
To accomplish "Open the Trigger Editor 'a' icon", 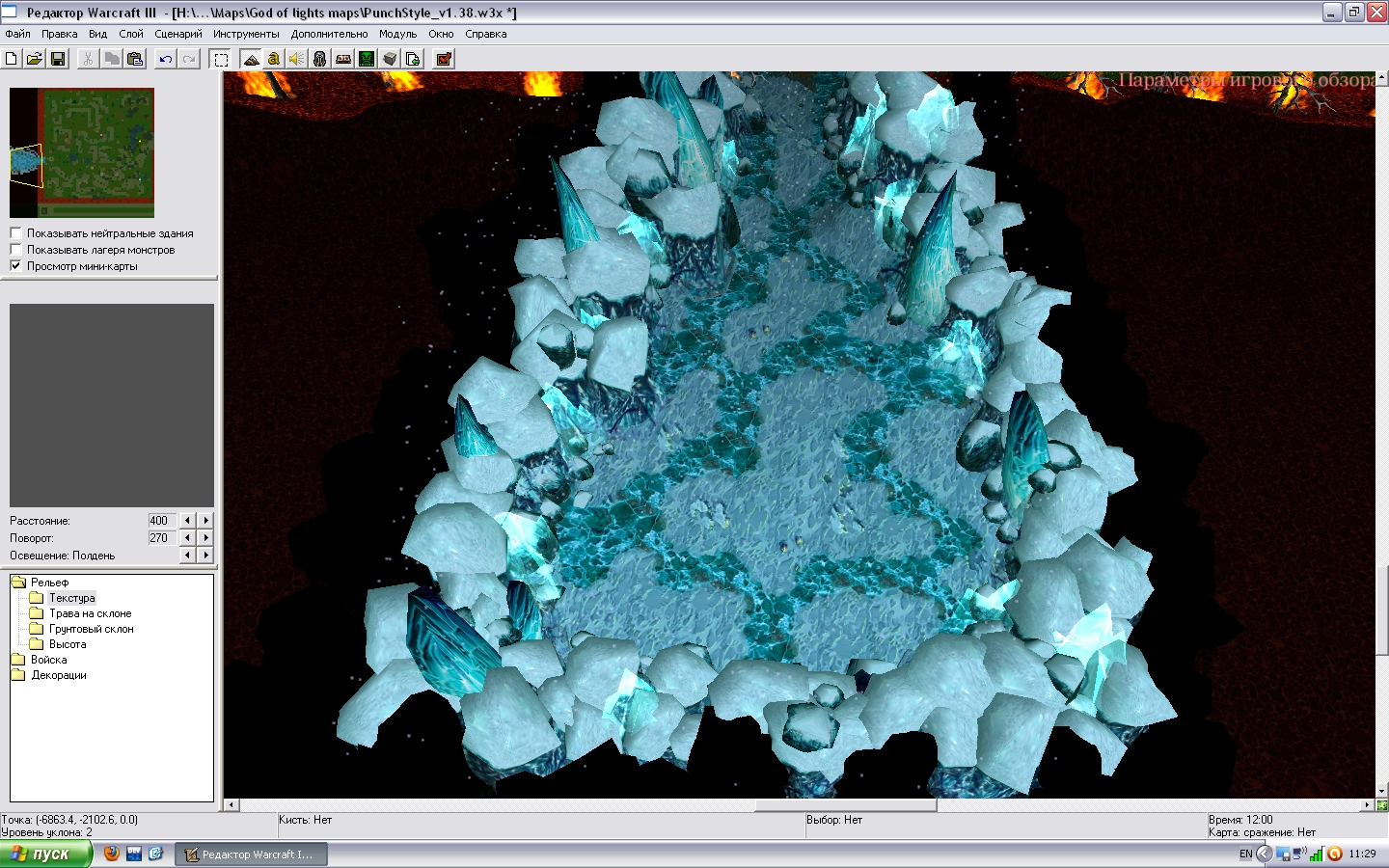I will point(274,59).
